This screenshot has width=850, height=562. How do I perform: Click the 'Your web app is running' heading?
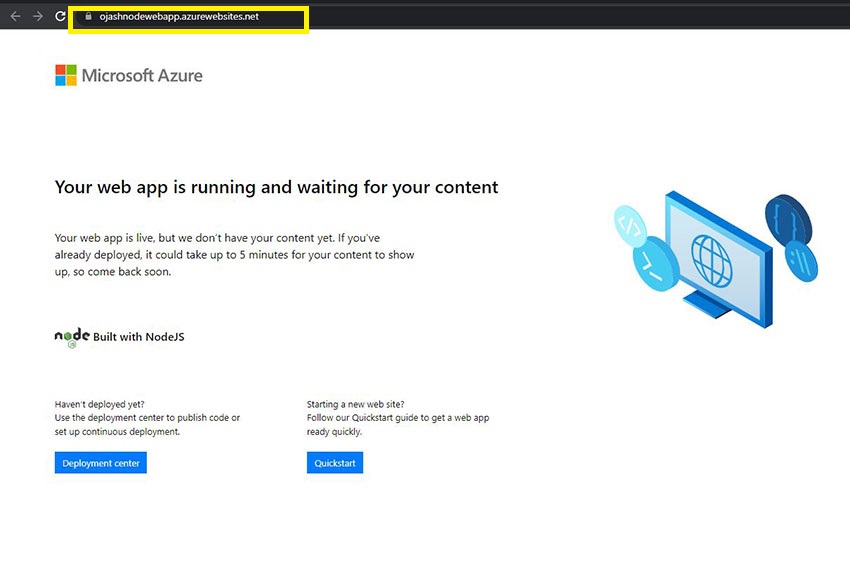click(x=276, y=187)
